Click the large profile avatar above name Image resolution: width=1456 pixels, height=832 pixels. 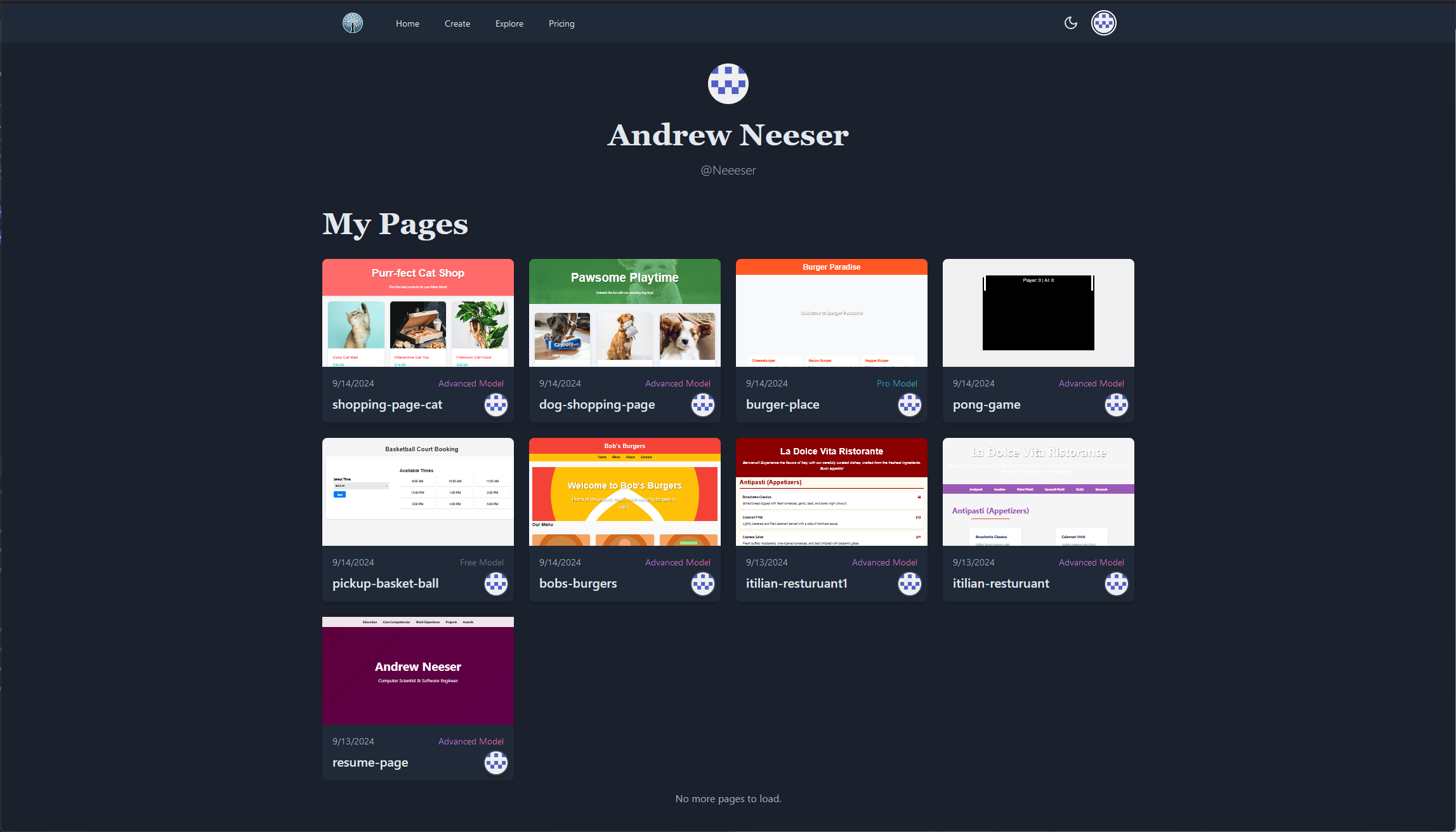pyautogui.click(x=728, y=84)
